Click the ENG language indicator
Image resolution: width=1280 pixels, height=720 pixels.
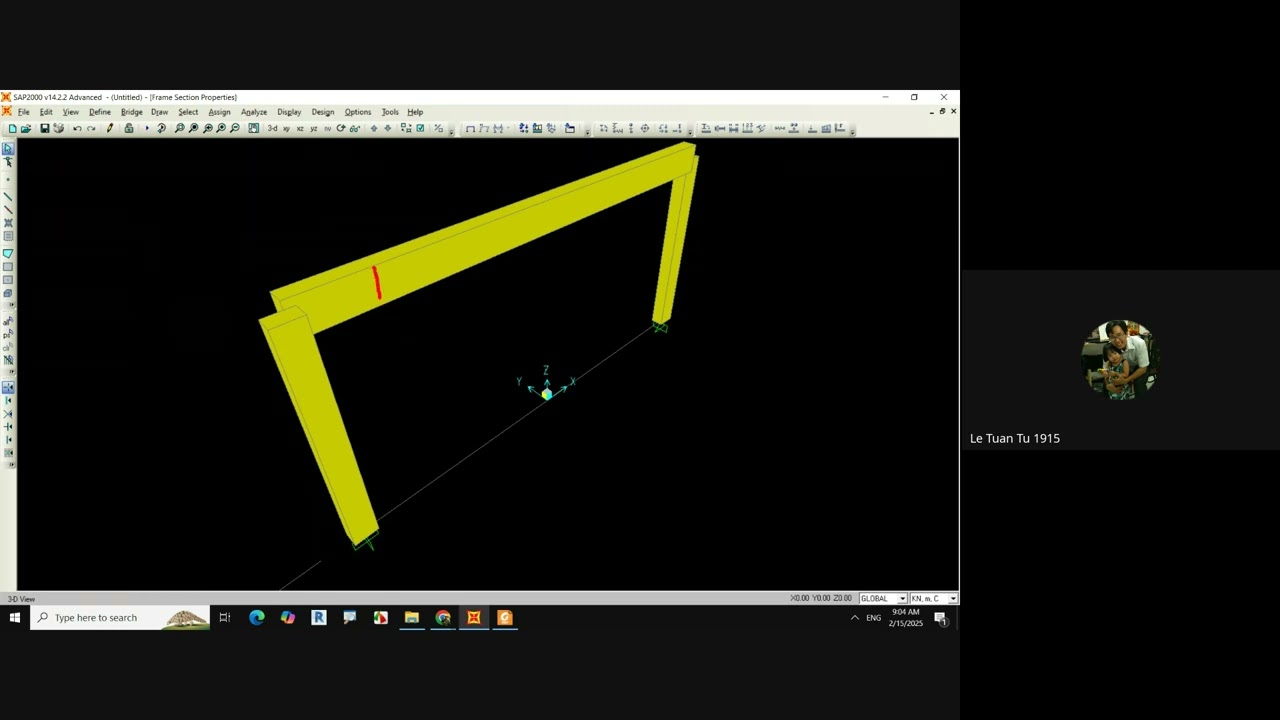(874, 618)
